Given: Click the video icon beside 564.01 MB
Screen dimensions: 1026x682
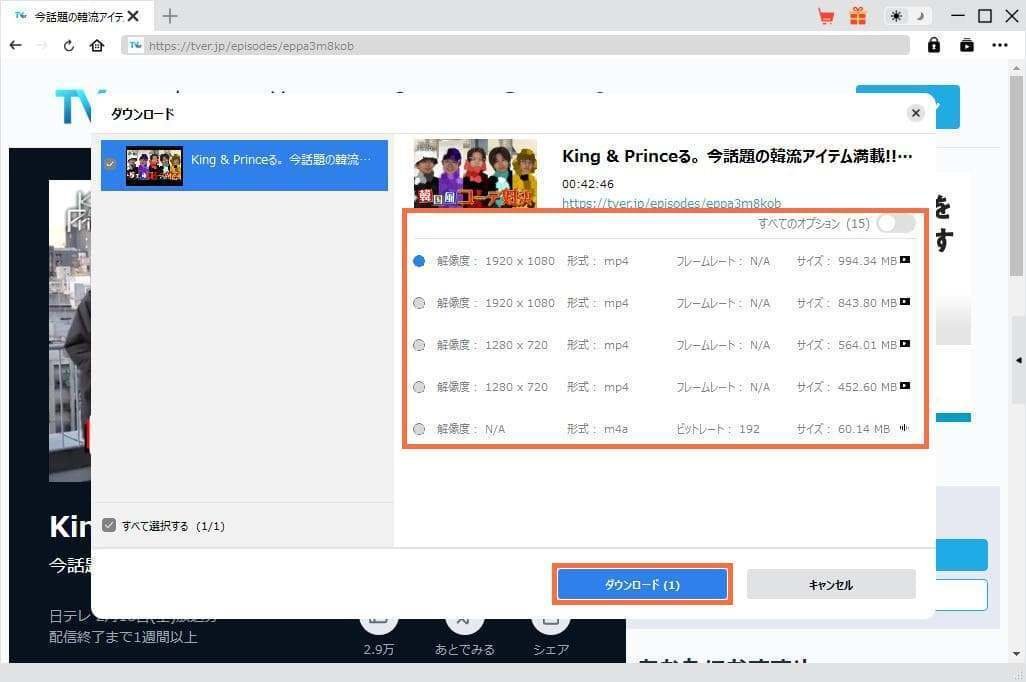Looking at the screenshot, I should coord(905,344).
